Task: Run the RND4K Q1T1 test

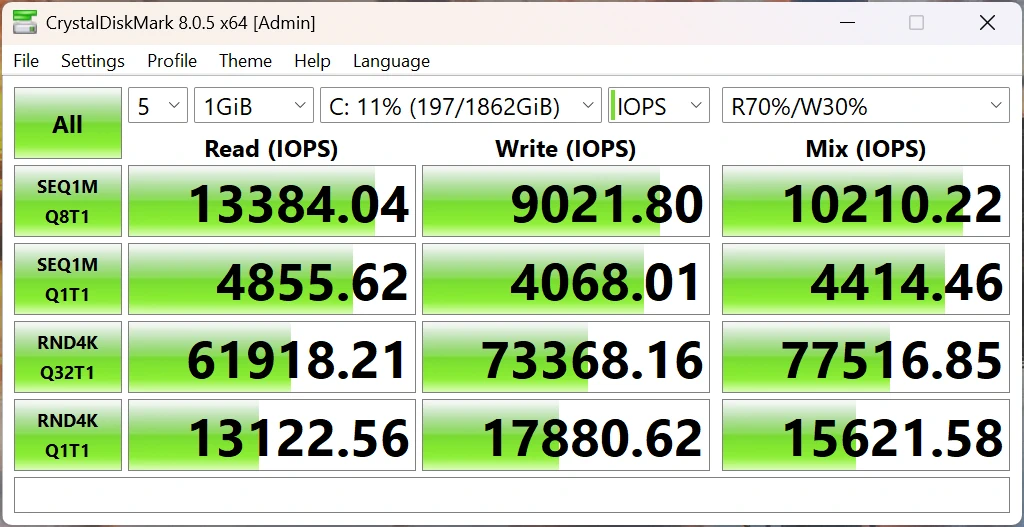Action: 68,435
